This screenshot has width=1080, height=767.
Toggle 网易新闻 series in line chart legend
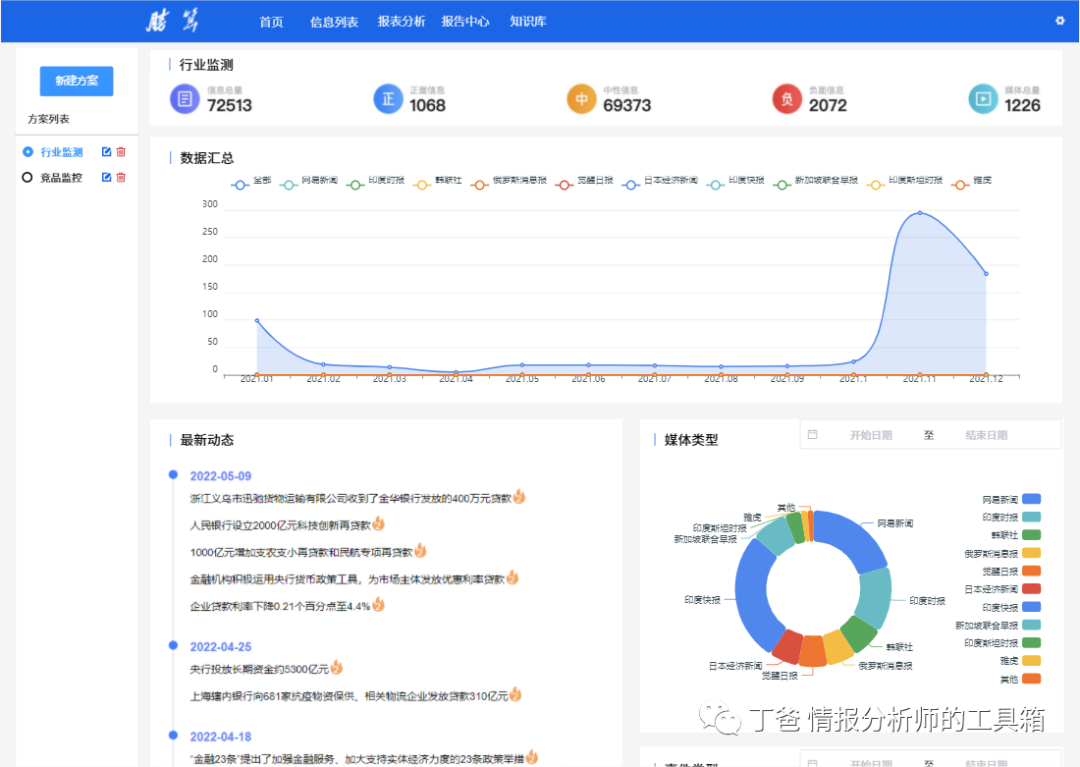click(309, 182)
